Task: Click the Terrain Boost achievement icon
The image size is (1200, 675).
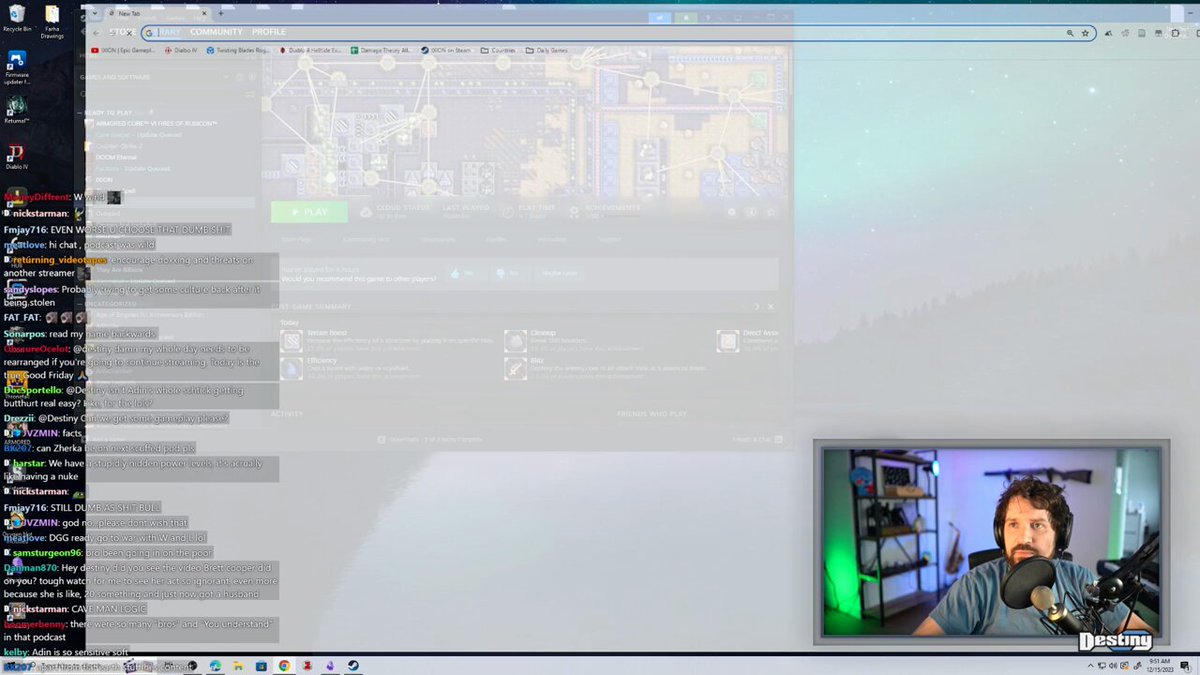Action: pos(291,340)
